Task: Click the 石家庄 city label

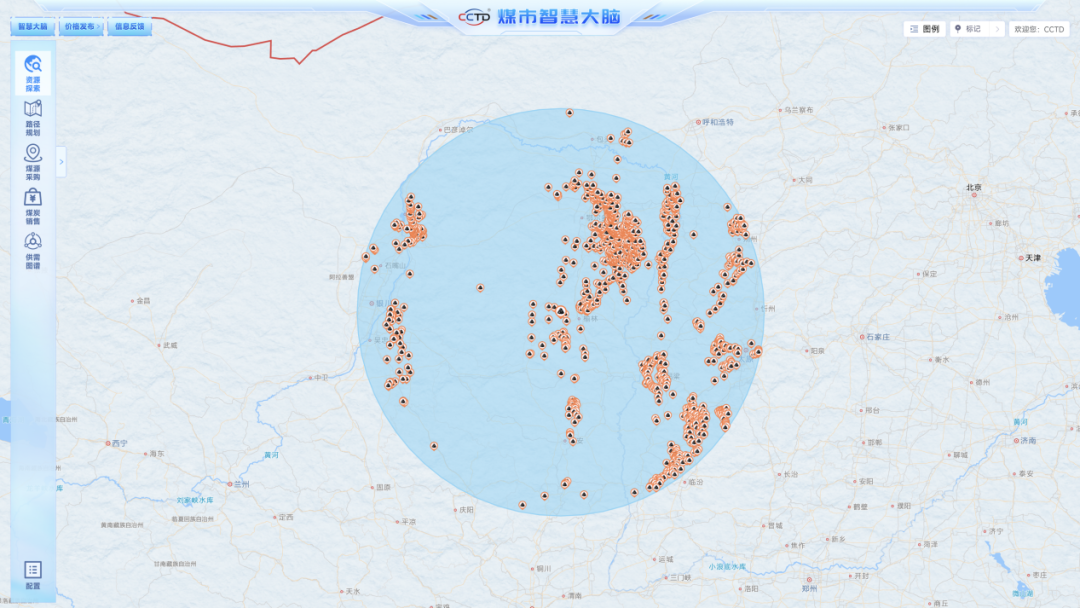Action: pyautogui.click(x=878, y=337)
